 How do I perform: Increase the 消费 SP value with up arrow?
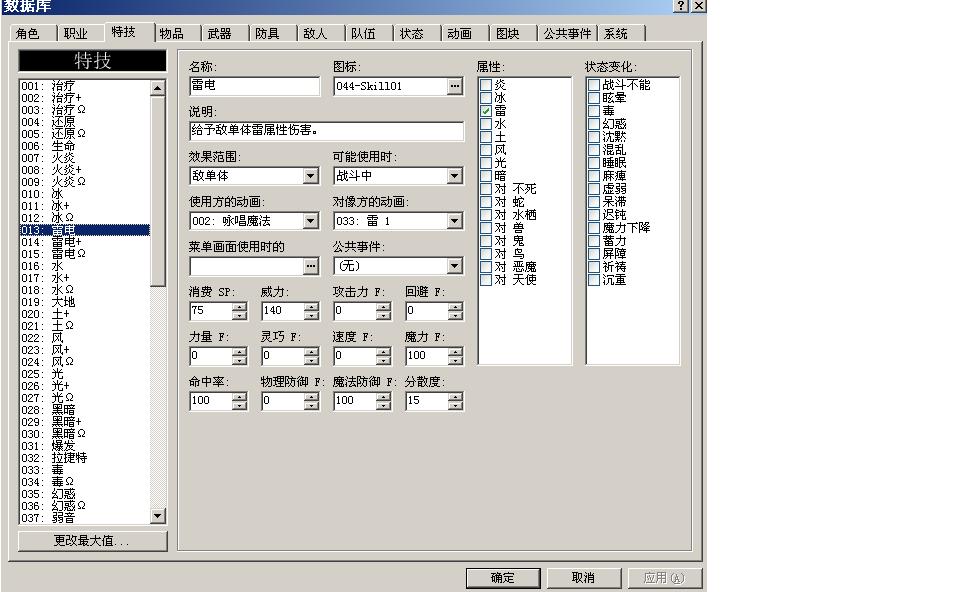click(239, 307)
